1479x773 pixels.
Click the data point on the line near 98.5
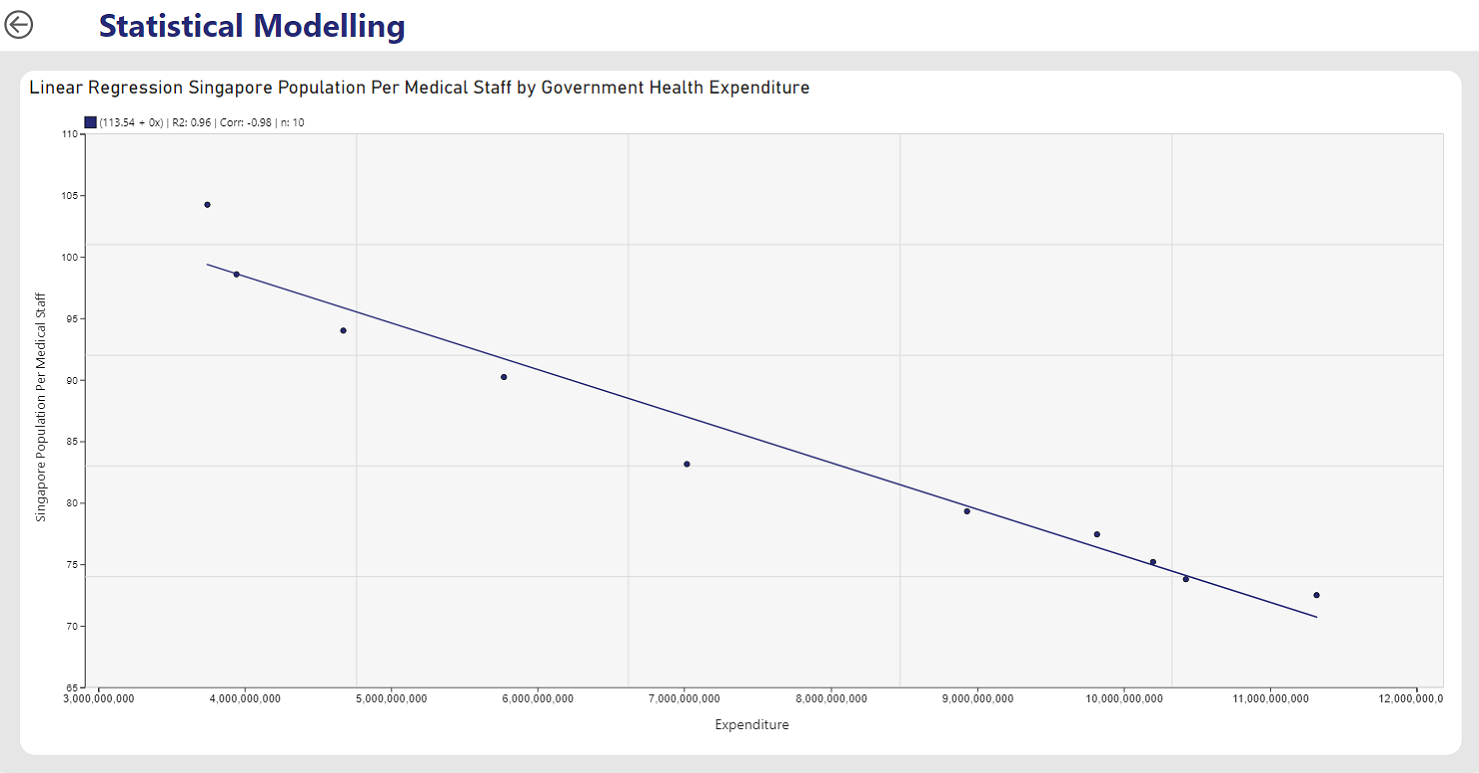tap(237, 274)
